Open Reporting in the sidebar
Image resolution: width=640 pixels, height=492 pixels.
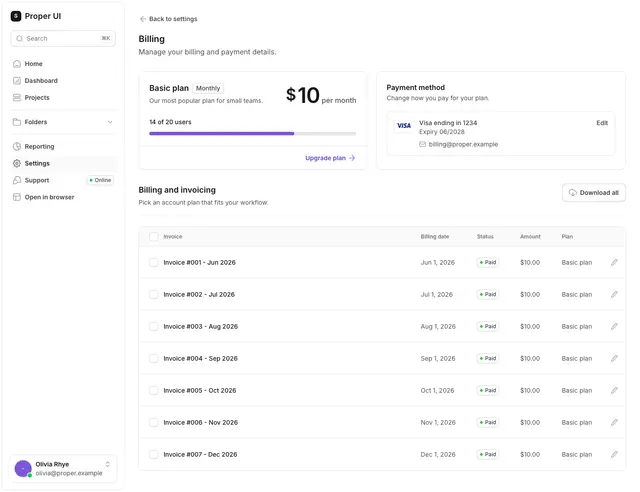click(63, 147)
